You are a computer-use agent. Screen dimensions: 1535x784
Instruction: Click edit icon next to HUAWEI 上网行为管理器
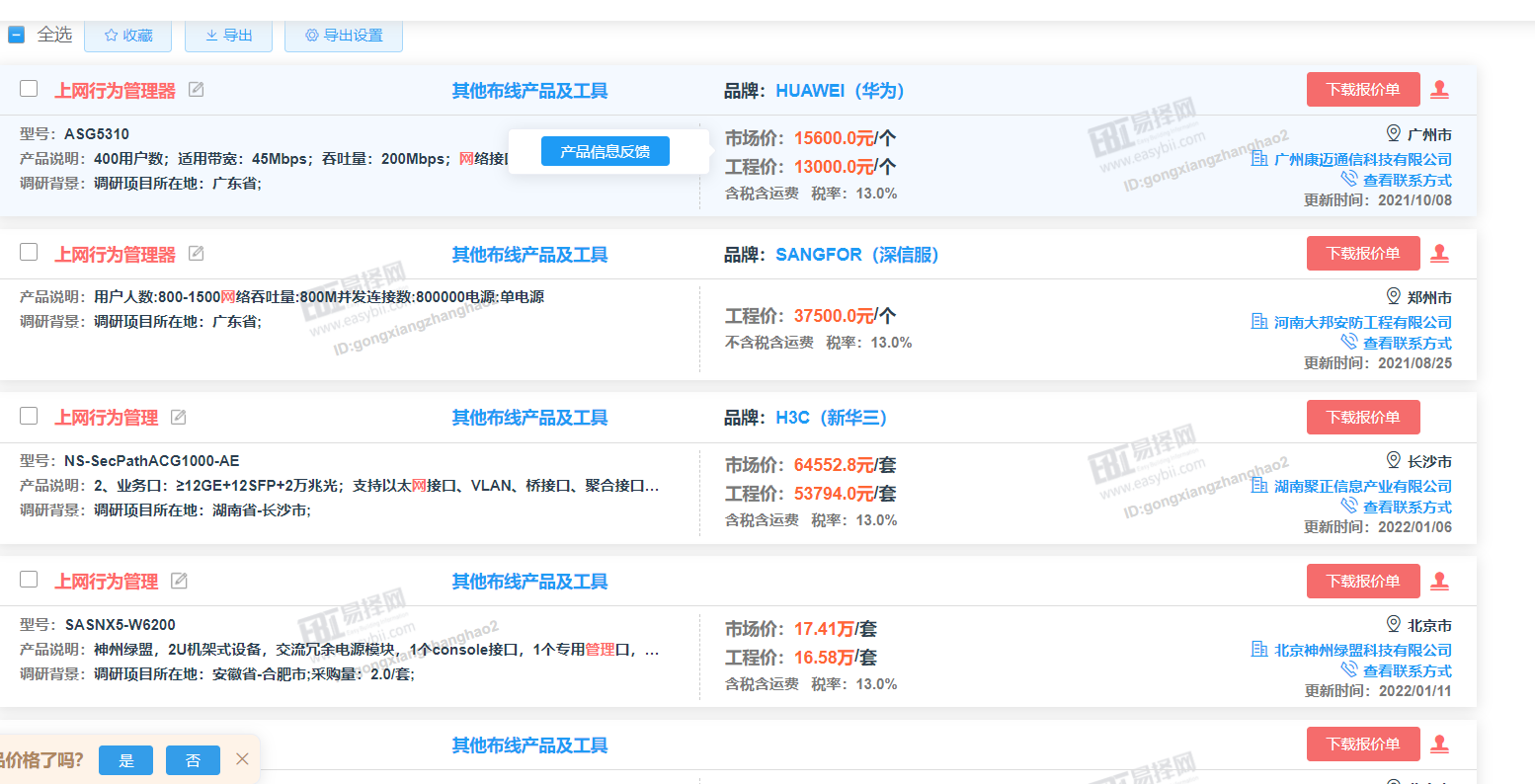197,90
